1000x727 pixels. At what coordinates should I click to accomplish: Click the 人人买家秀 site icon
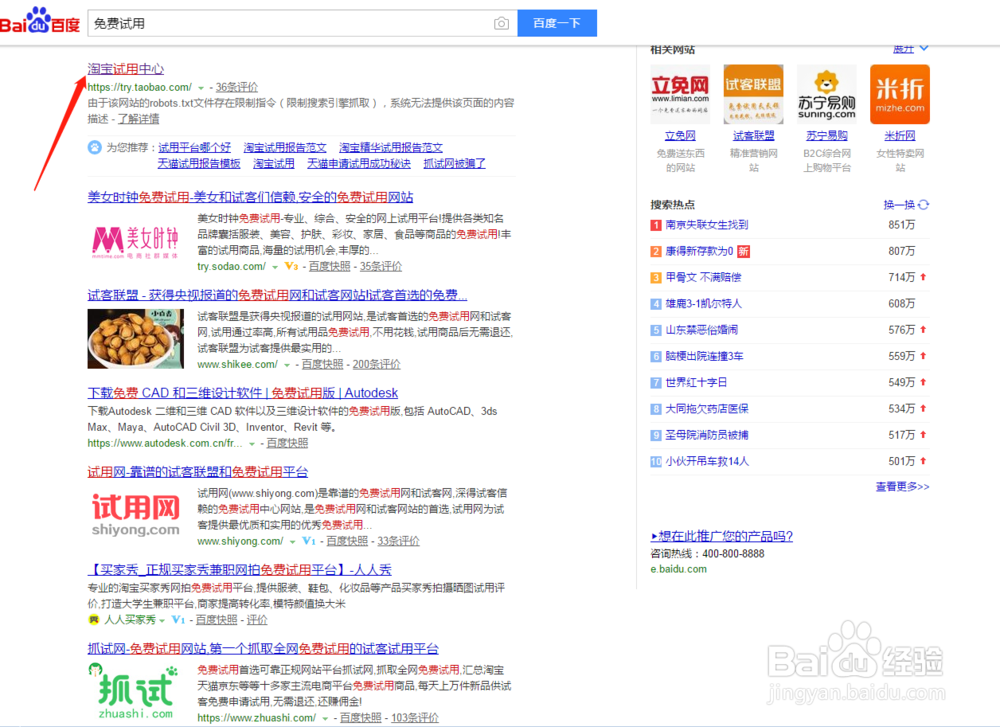click(x=94, y=620)
